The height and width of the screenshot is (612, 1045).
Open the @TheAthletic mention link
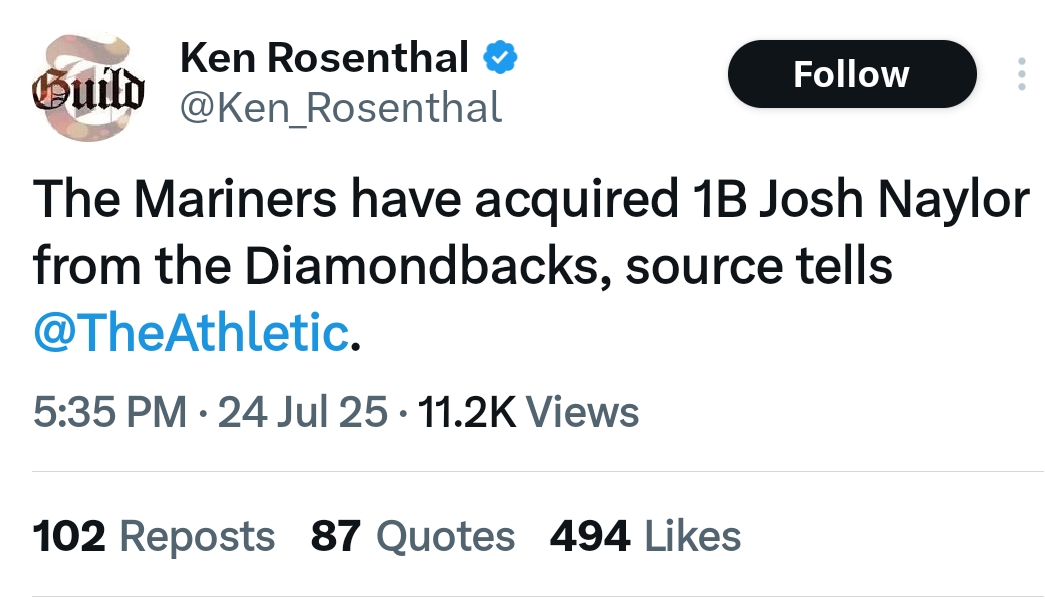point(191,333)
